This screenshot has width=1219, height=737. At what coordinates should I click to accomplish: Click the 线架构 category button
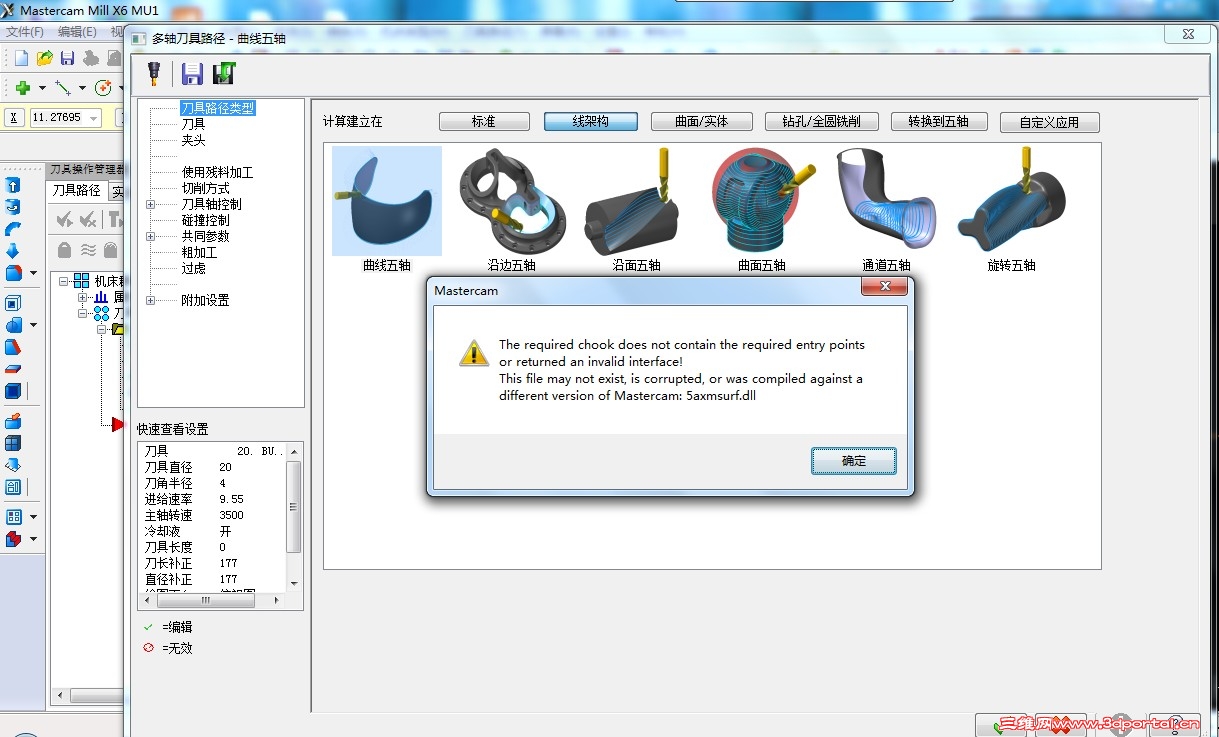coord(590,121)
